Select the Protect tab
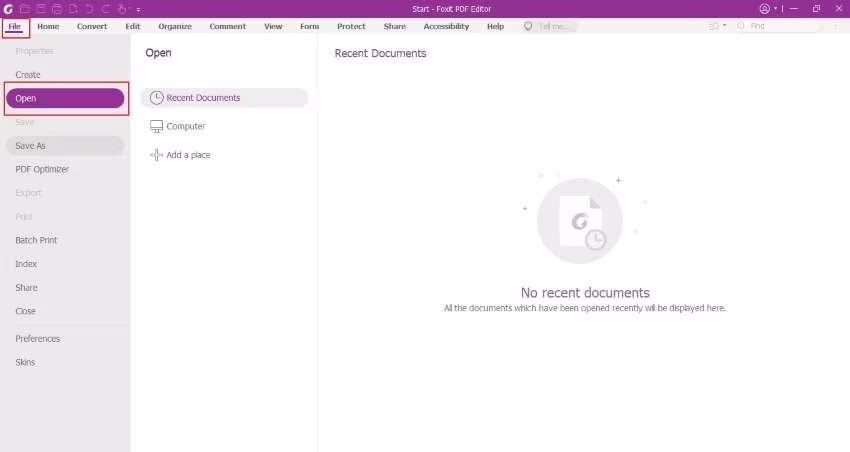The image size is (850, 452). [351, 26]
